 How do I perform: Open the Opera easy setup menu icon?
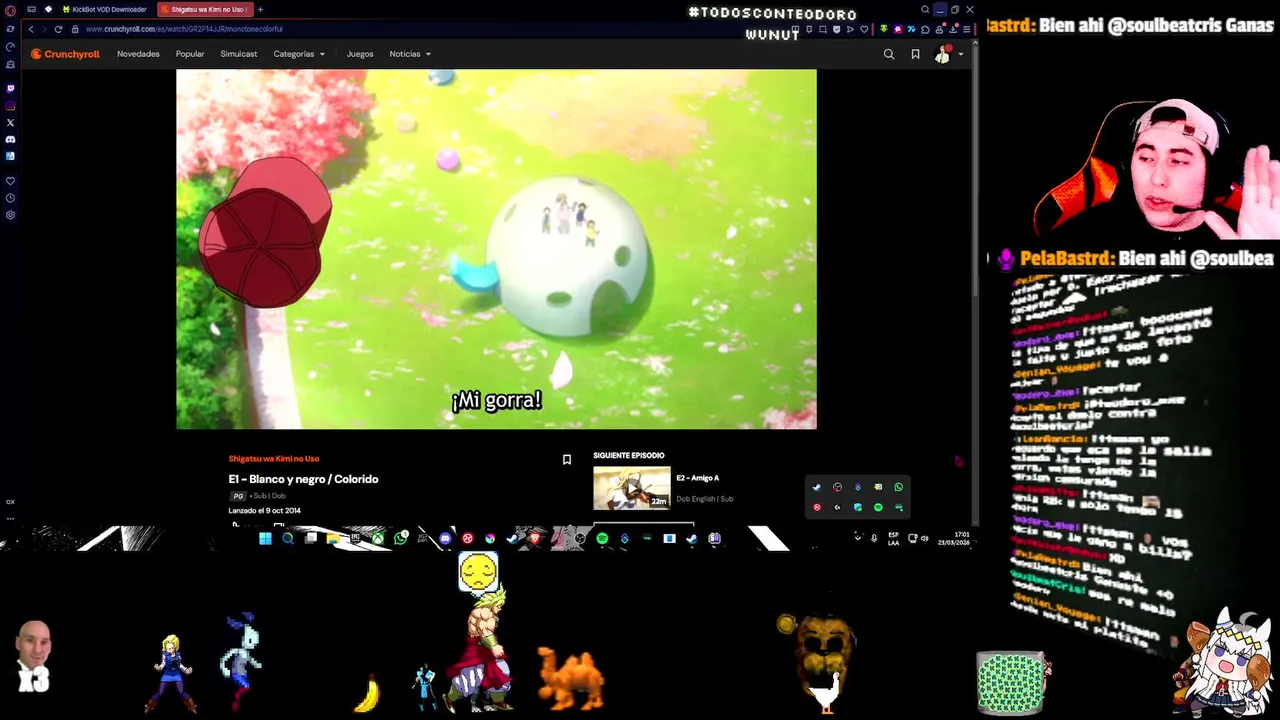coord(966,29)
